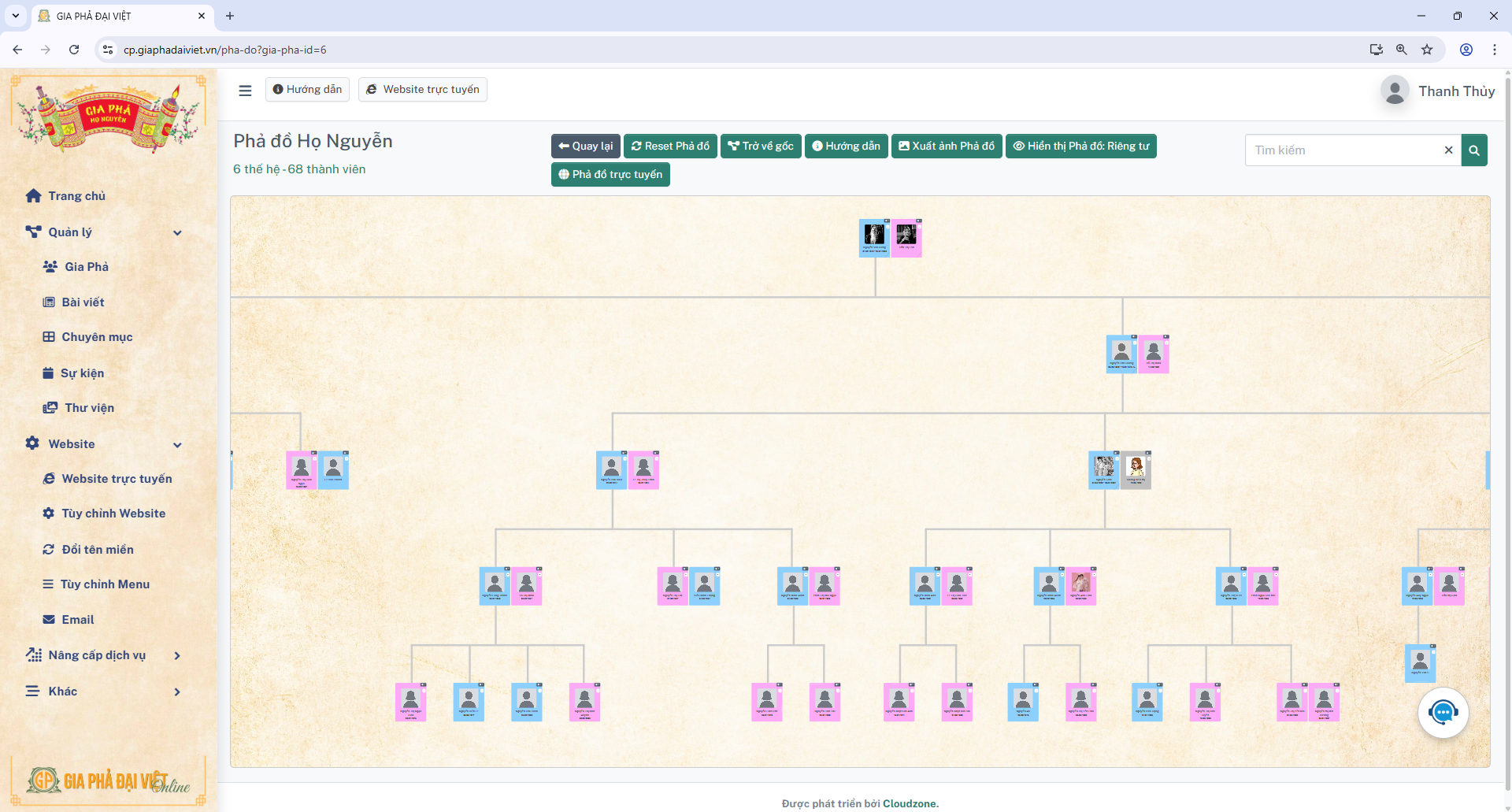The width and height of the screenshot is (1512, 812).
Task: Clear search field with X icon
Action: 1447,150
